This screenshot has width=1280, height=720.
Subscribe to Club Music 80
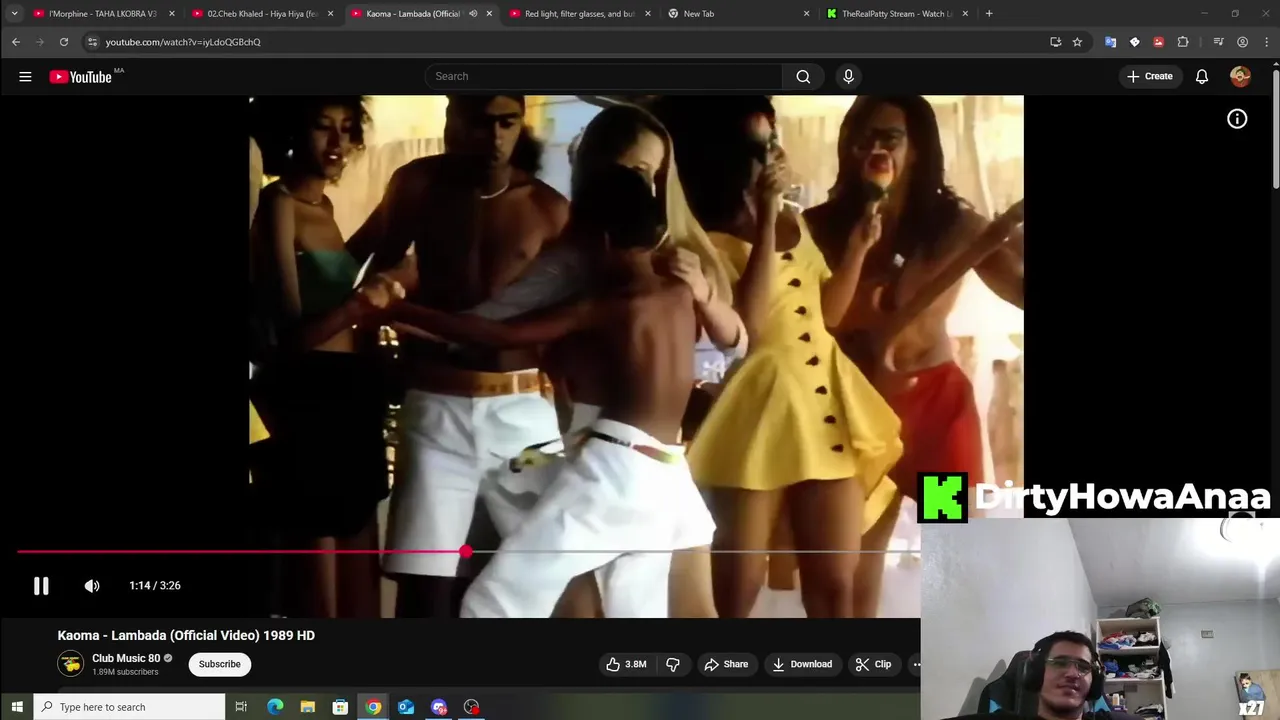pyautogui.click(x=219, y=664)
